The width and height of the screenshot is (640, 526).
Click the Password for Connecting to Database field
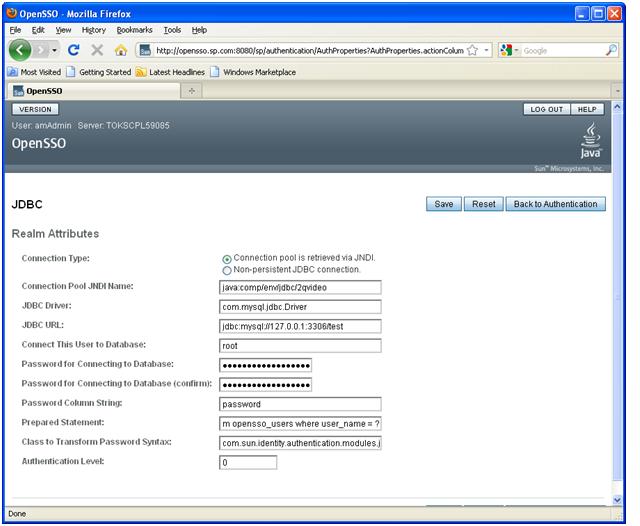[265, 365]
